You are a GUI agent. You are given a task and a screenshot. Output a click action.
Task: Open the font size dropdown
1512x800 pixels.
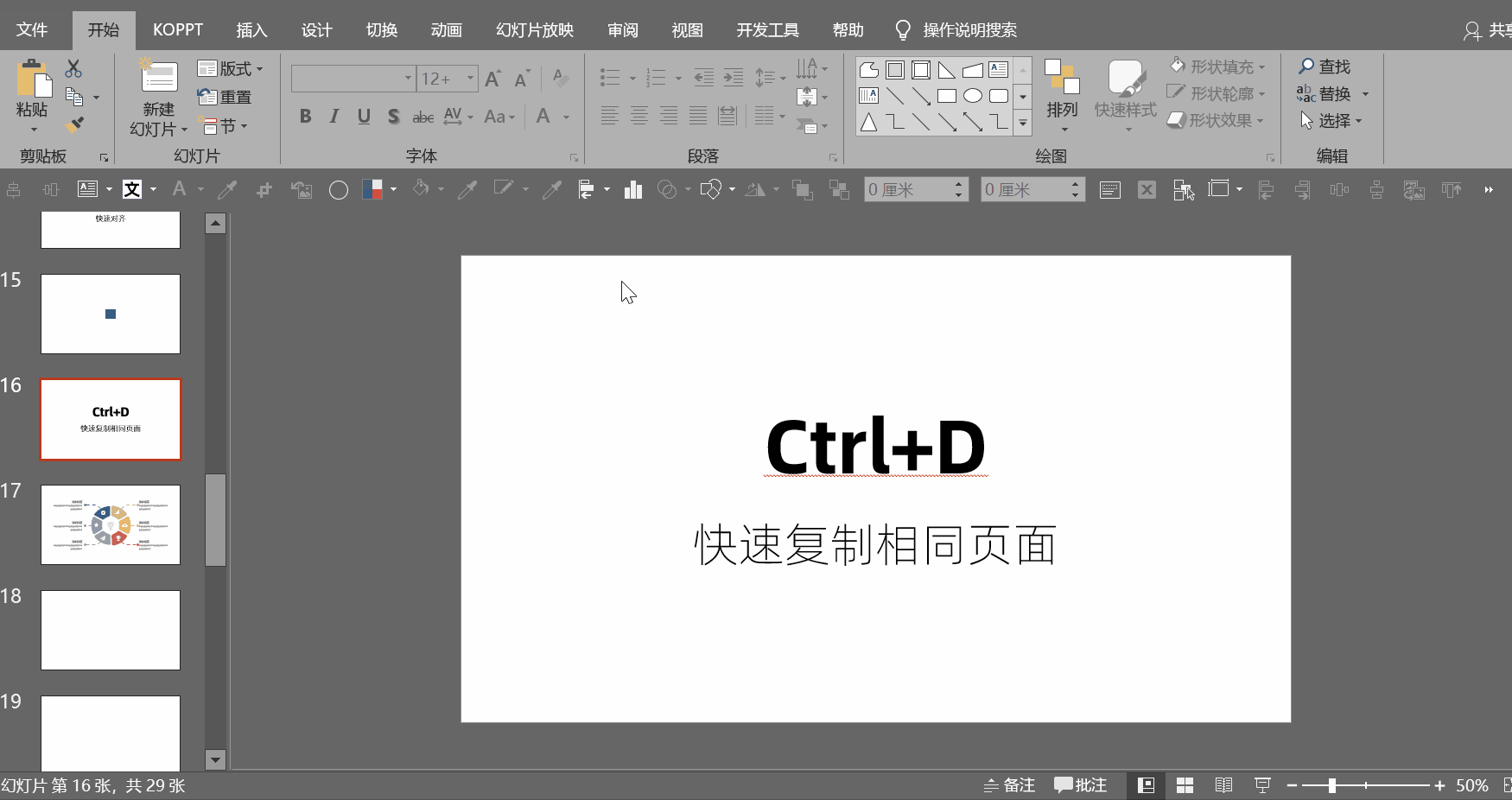click(471, 79)
